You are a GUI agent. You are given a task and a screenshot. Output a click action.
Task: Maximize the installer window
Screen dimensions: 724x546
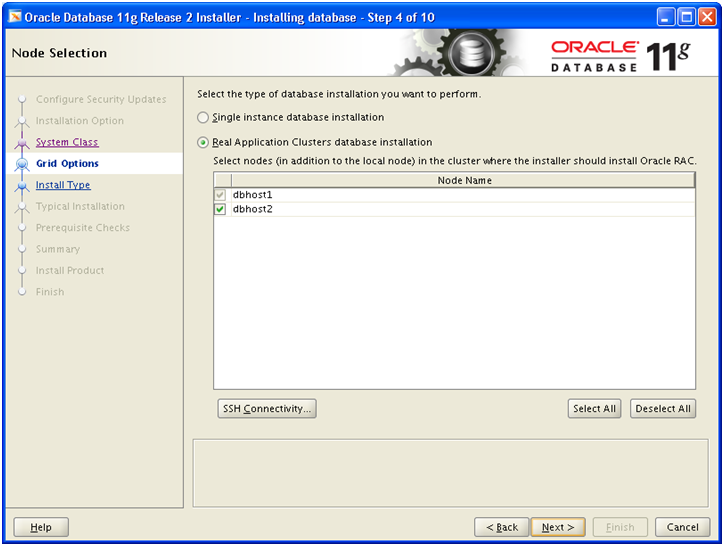tap(686, 18)
